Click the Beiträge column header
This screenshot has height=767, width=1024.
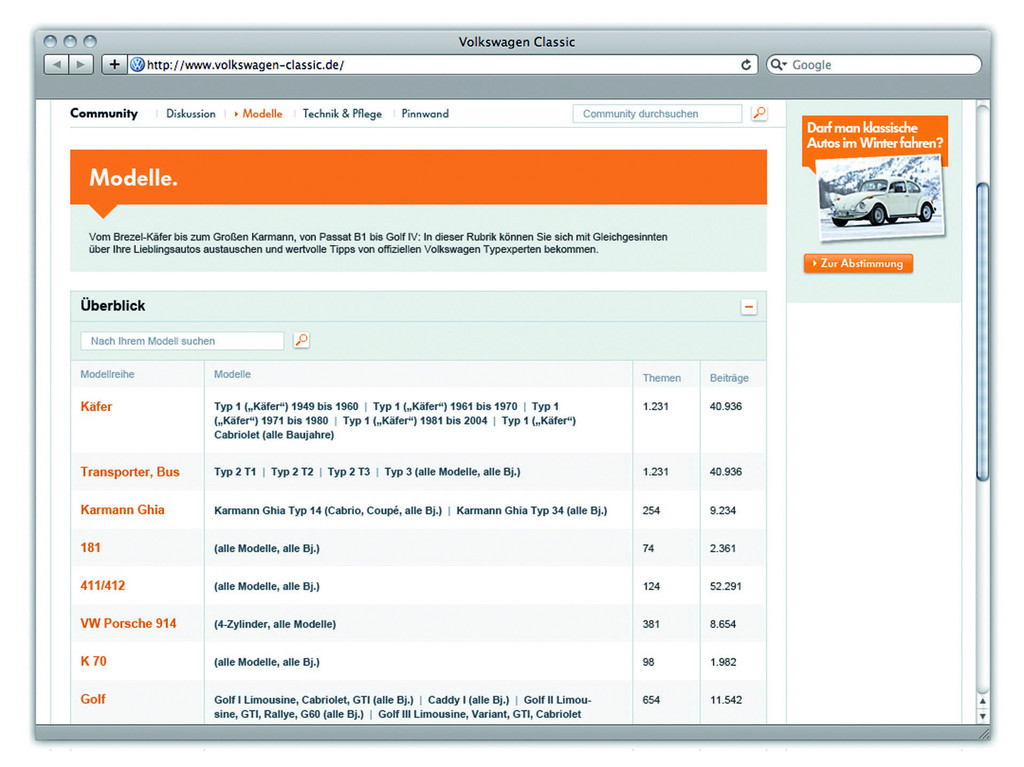pos(729,378)
